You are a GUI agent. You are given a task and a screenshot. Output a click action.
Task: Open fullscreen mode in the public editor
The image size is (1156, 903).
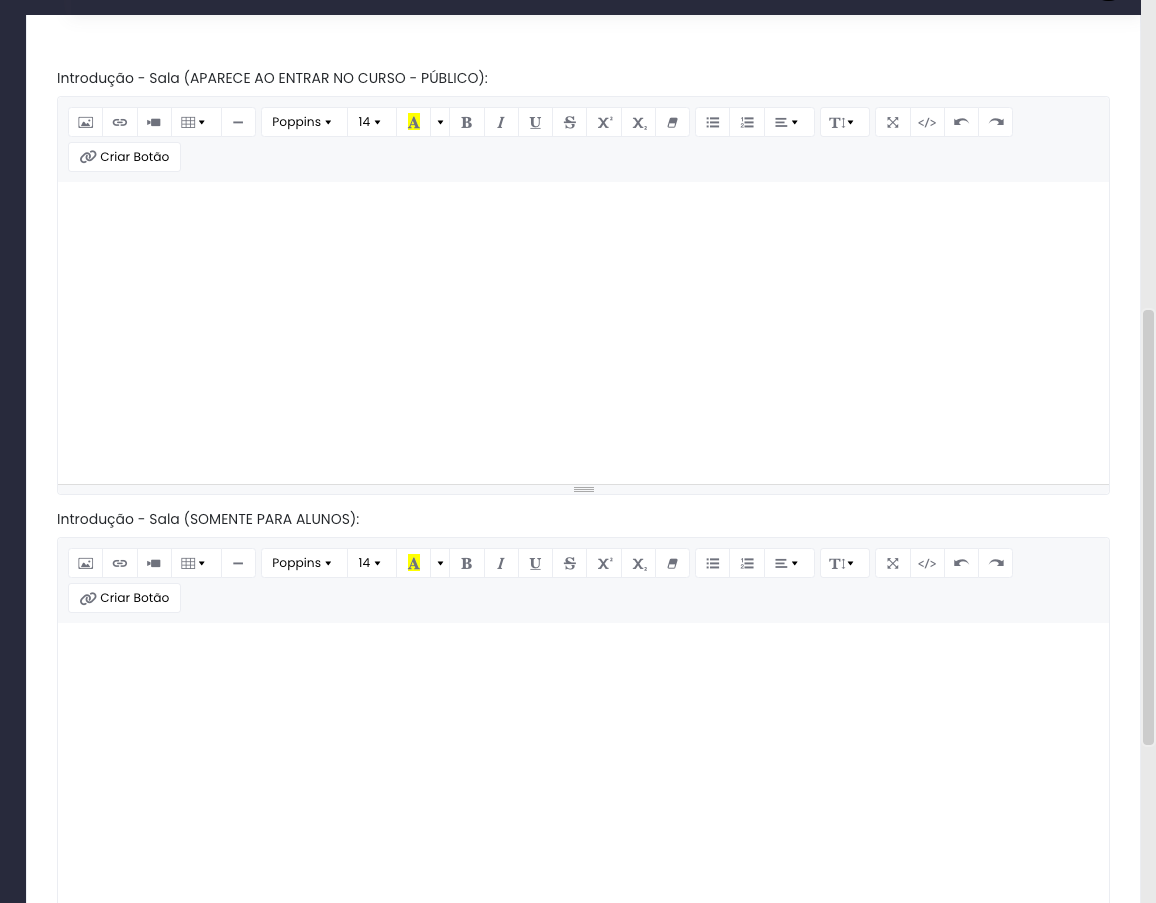pos(893,122)
